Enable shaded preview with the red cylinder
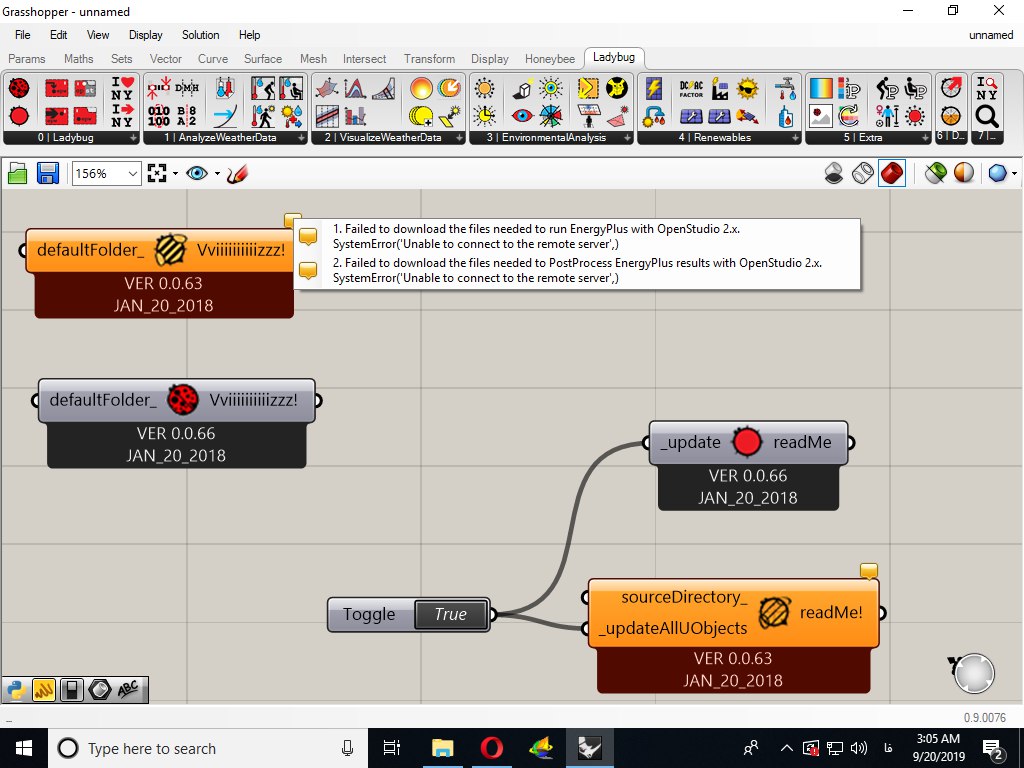Viewport: 1024px width, 768px height. pyautogui.click(x=891, y=173)
